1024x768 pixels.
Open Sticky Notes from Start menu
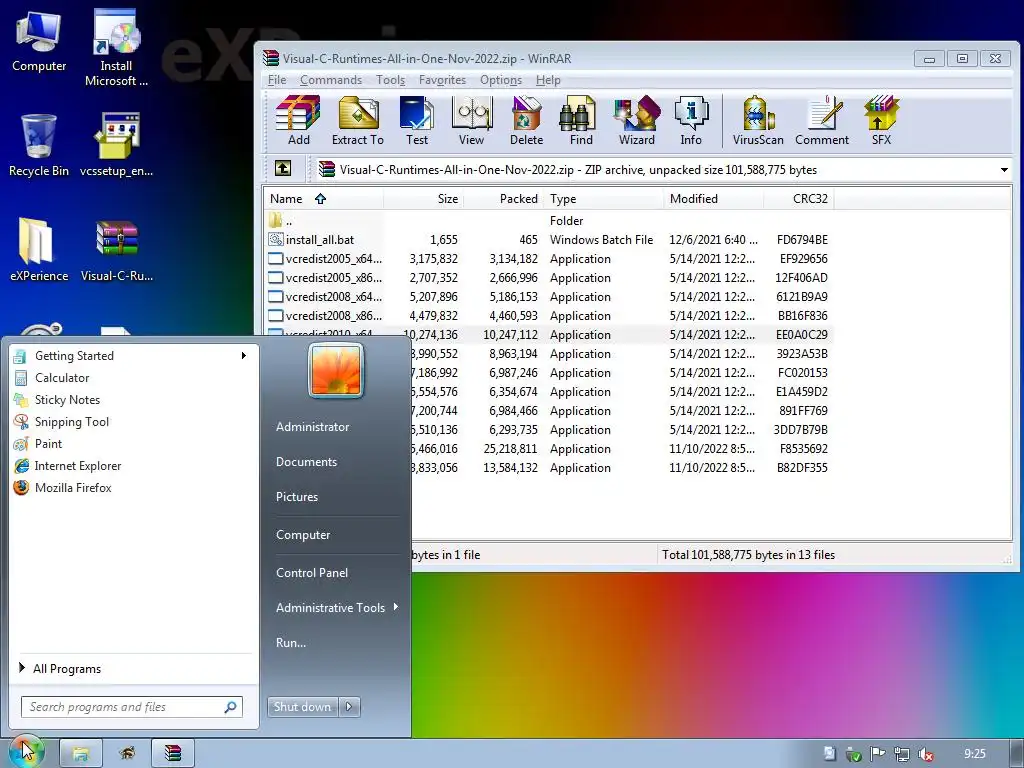(x=67, y=400)
